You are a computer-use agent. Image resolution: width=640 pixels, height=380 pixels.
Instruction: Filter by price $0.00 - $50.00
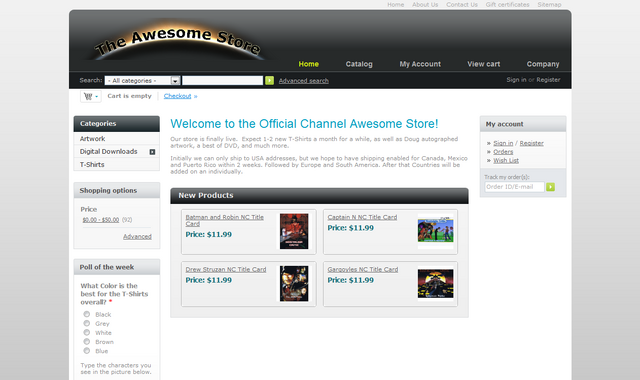coord(101,220)
